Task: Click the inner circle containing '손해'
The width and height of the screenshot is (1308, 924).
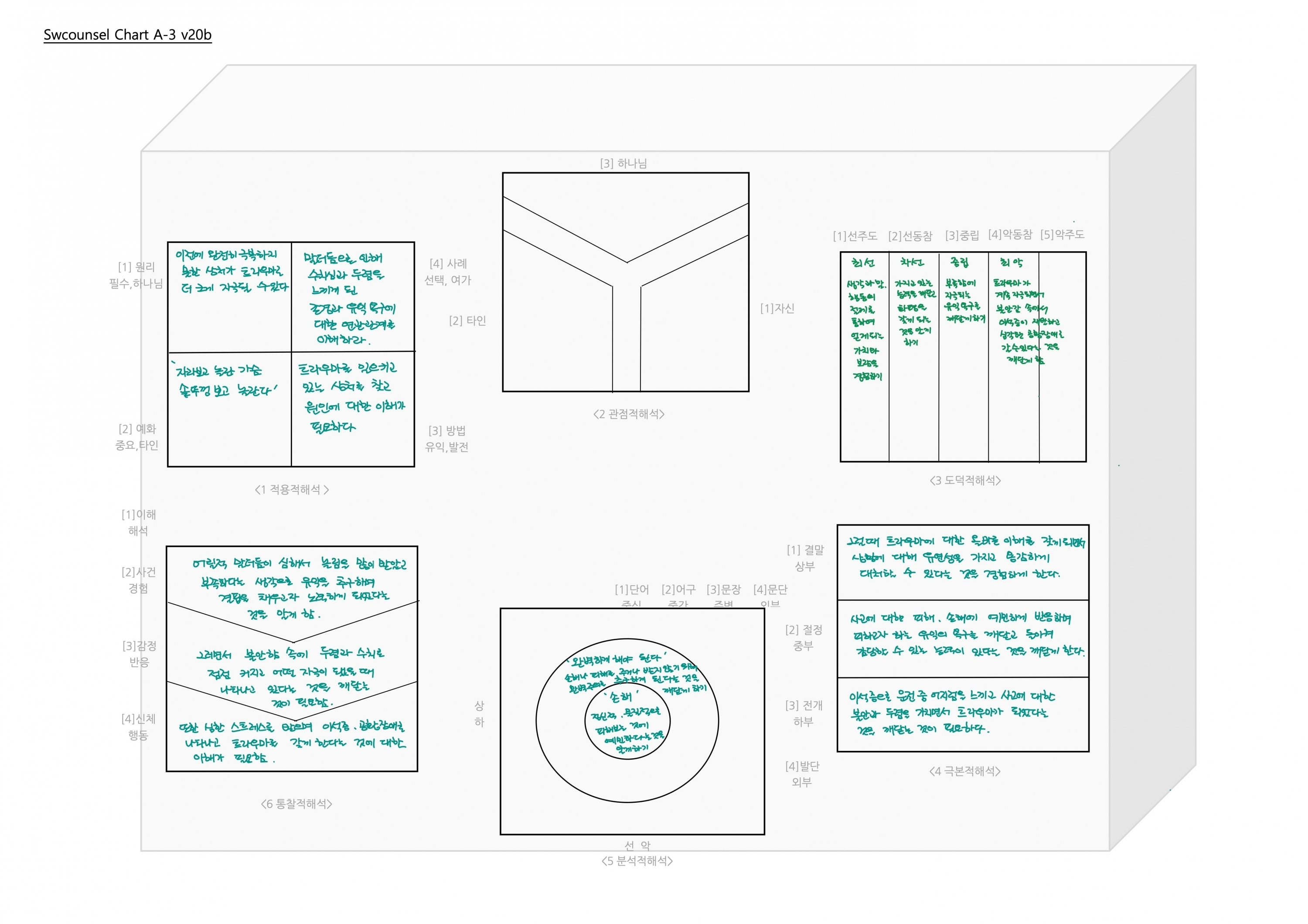Action: pyautogui.click(x=627, y=722)
